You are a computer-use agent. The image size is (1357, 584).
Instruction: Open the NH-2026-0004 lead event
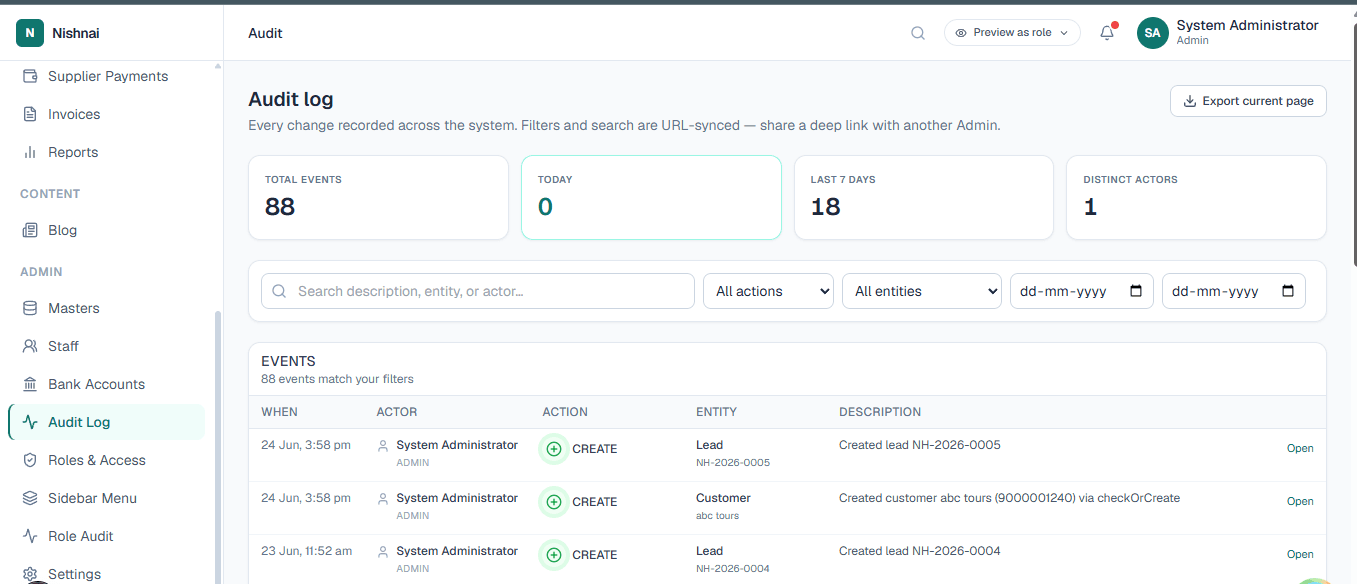1300,554
